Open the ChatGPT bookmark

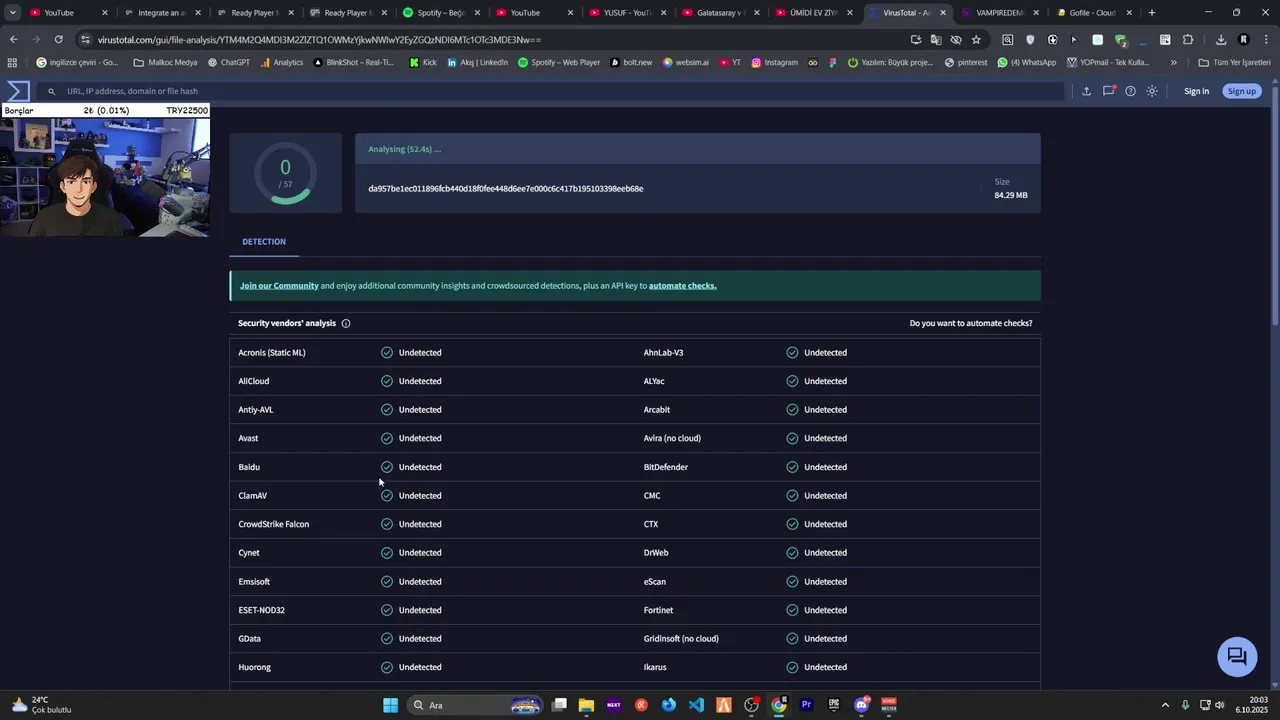229,62
